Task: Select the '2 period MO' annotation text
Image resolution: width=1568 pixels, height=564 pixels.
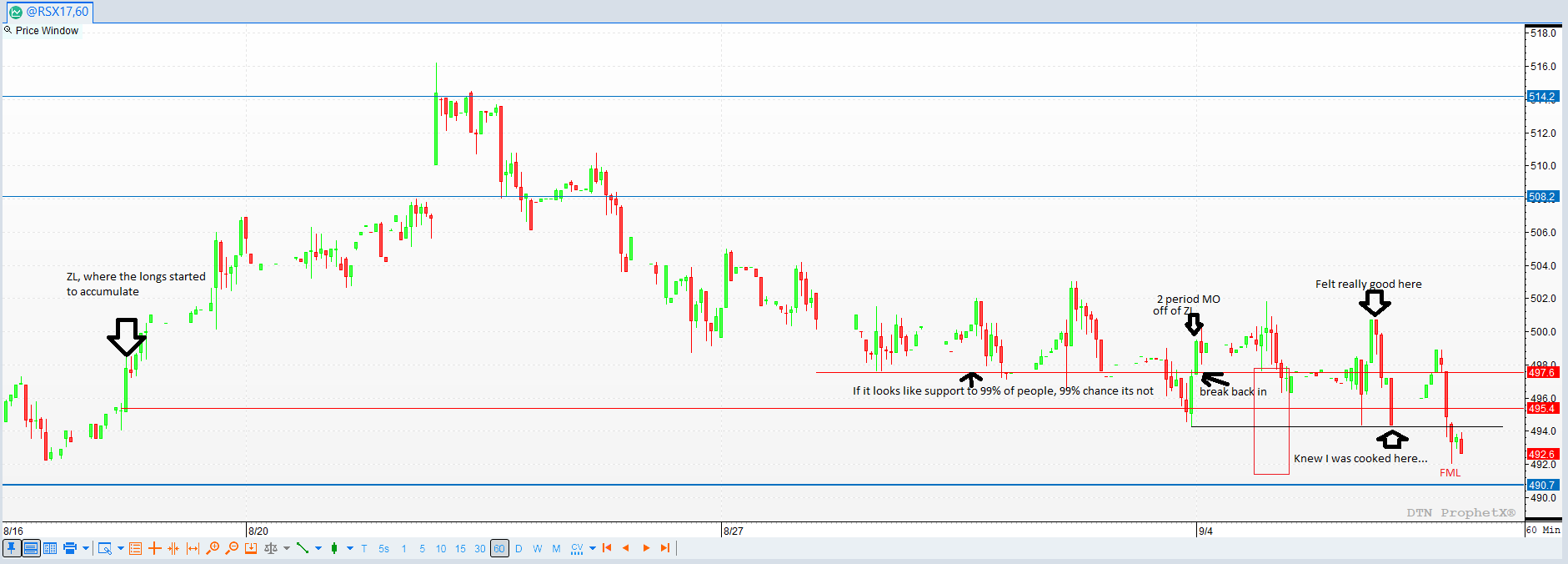Action: coord(1188,299)
